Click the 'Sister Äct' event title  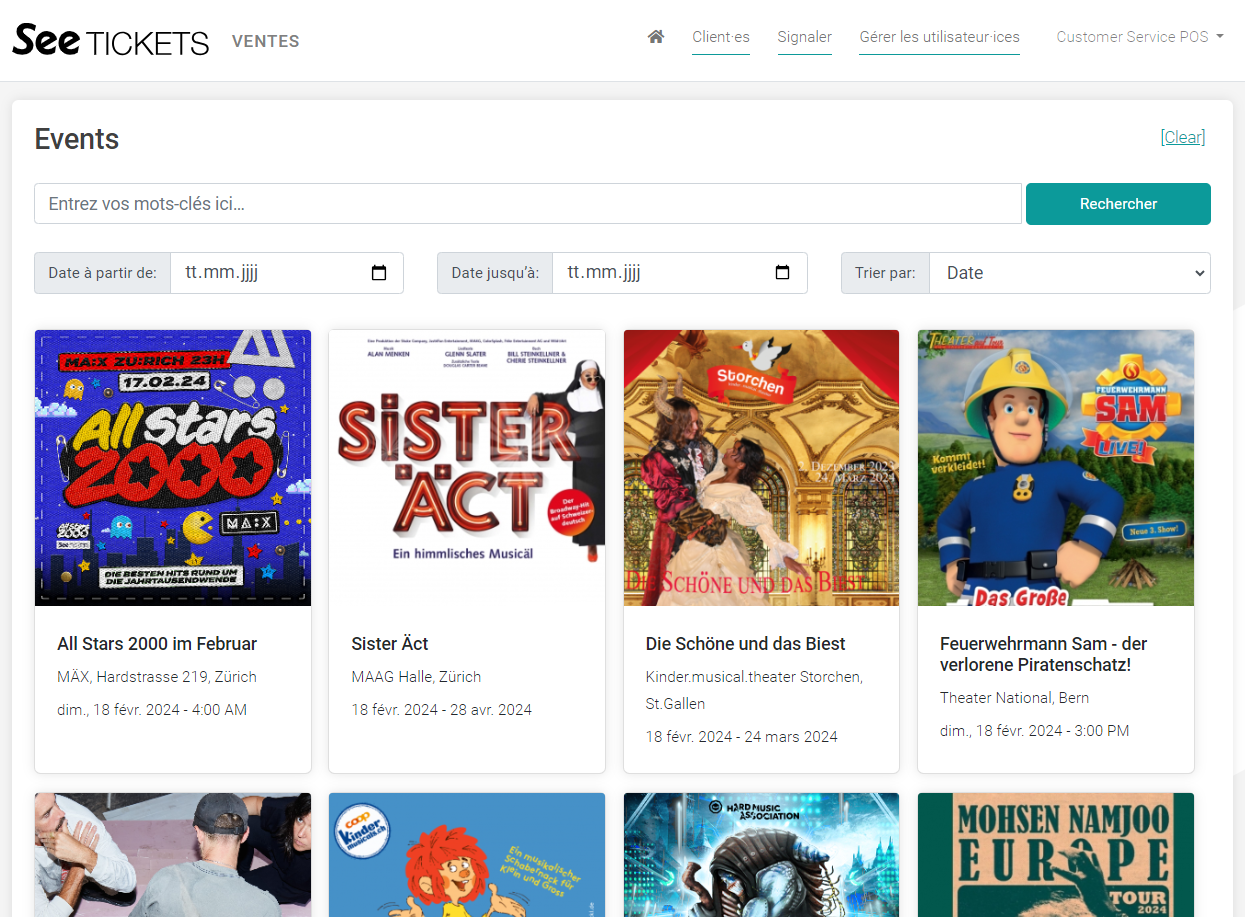click(390, 644)
